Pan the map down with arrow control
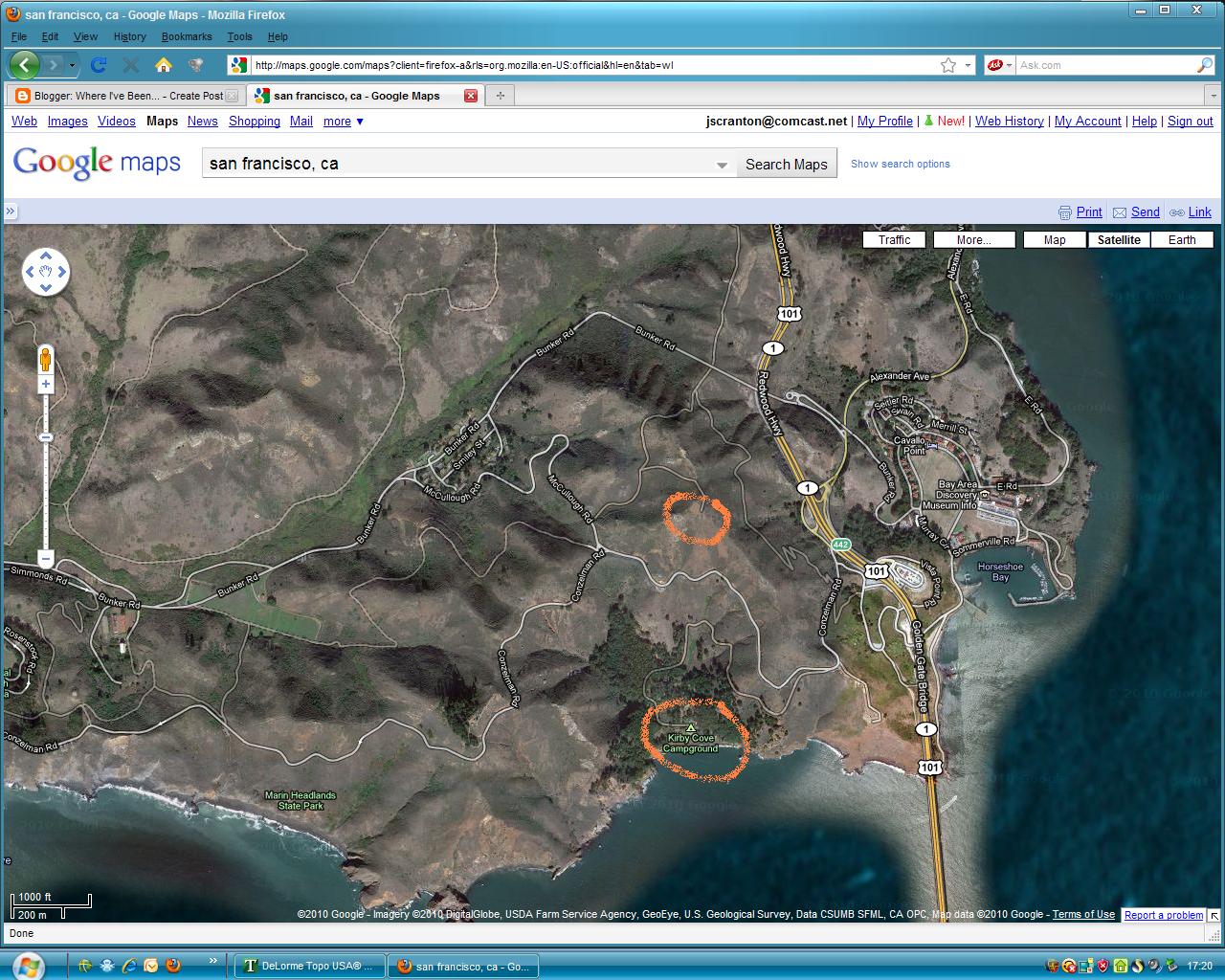The width and height of the screenshot is (1225, 980). [x=46, y=288]
